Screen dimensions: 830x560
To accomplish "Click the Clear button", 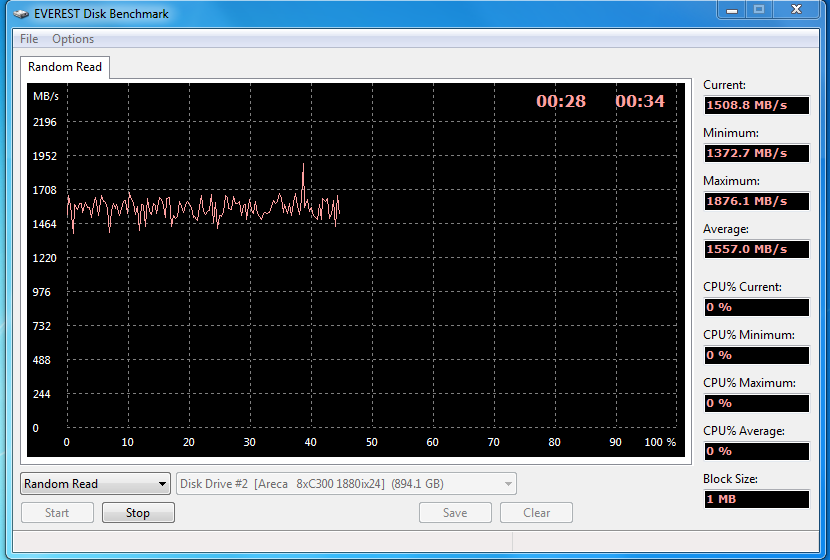I will [536, 513].
